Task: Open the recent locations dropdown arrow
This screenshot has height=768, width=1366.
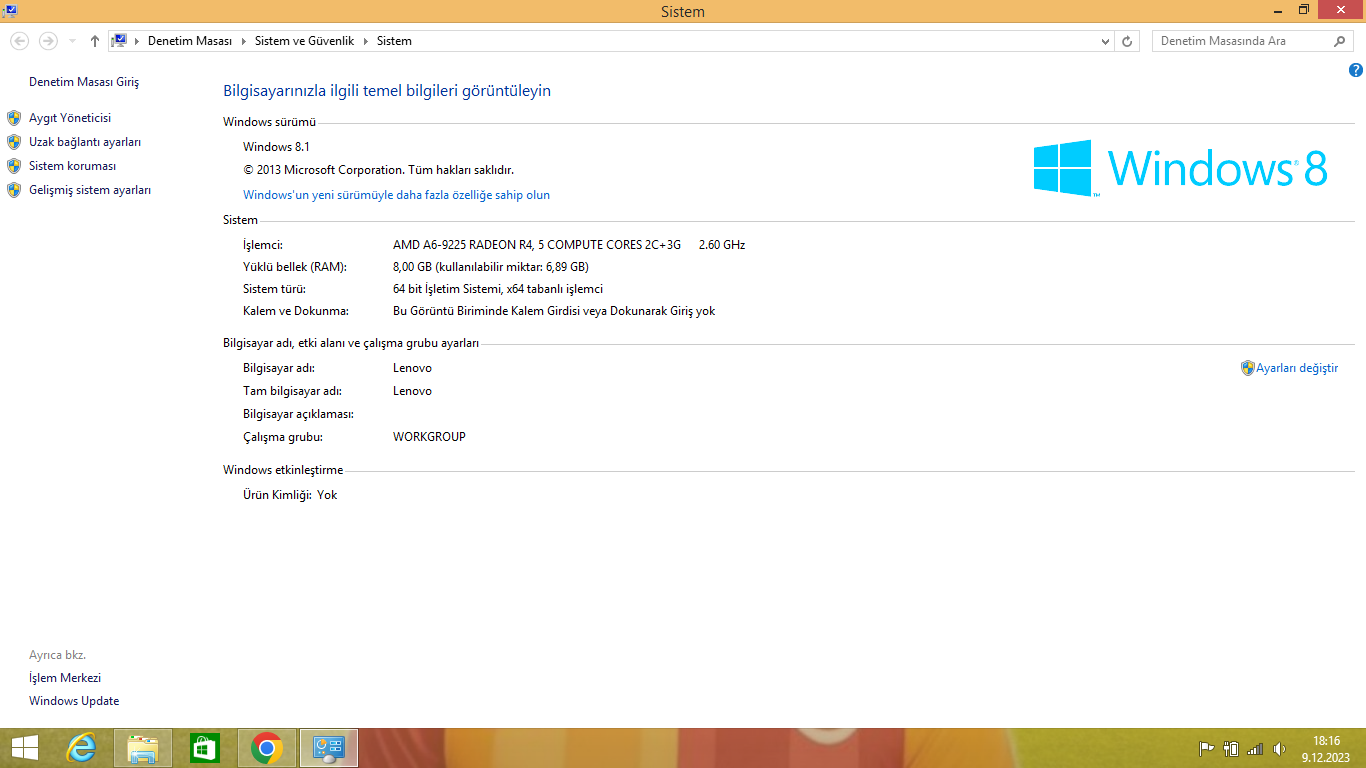Action: tap(72, 41)
